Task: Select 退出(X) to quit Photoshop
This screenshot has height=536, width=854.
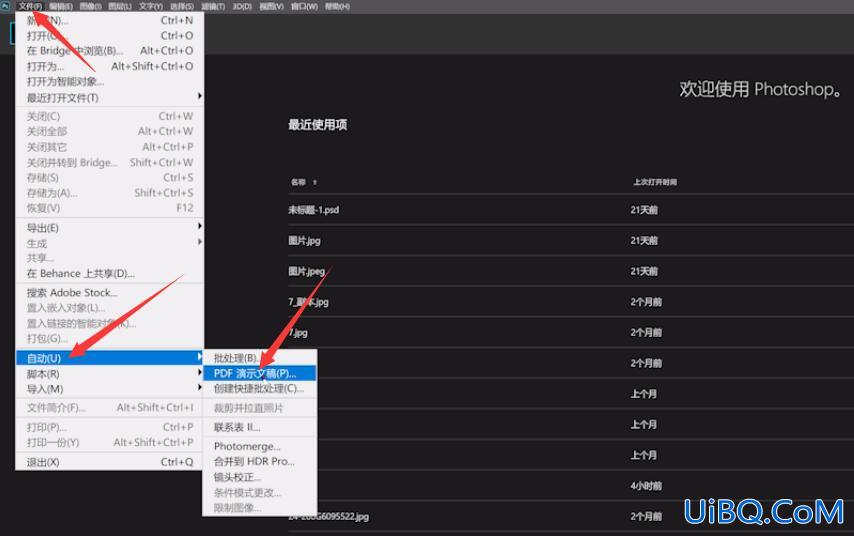Action: click(109, 462)
